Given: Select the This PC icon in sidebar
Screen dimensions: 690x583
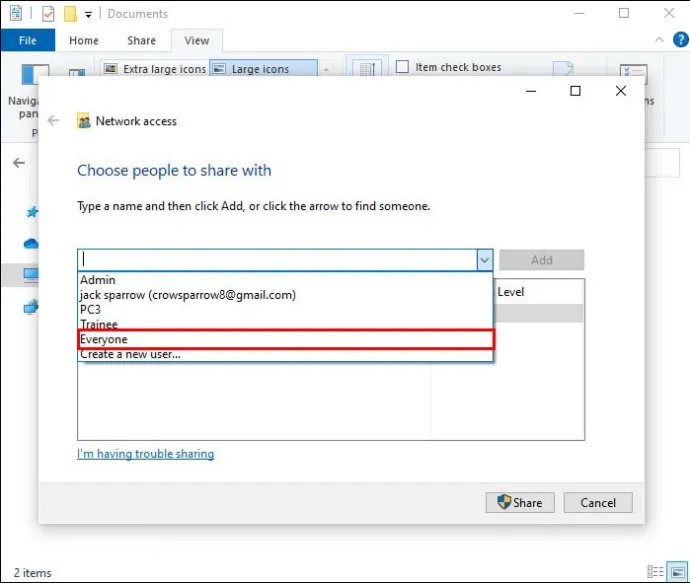Looking at the screenshot, I should point(31,275).
